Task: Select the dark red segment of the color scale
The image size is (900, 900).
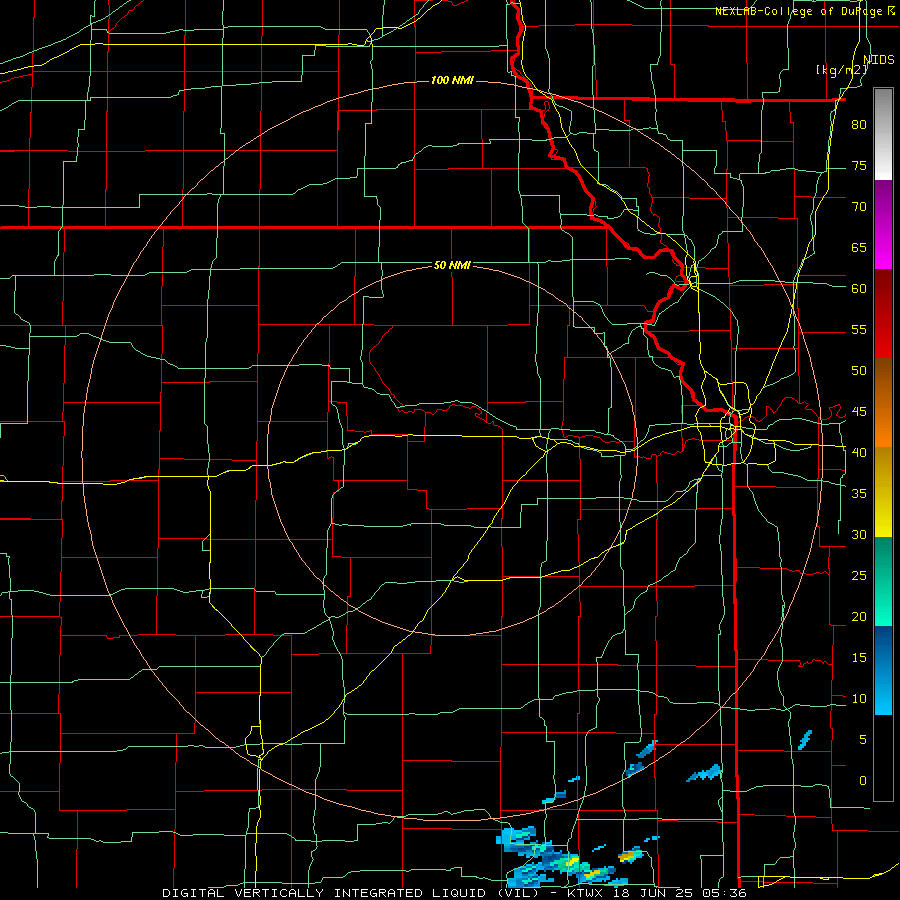Action: click(x=883, y=313)
